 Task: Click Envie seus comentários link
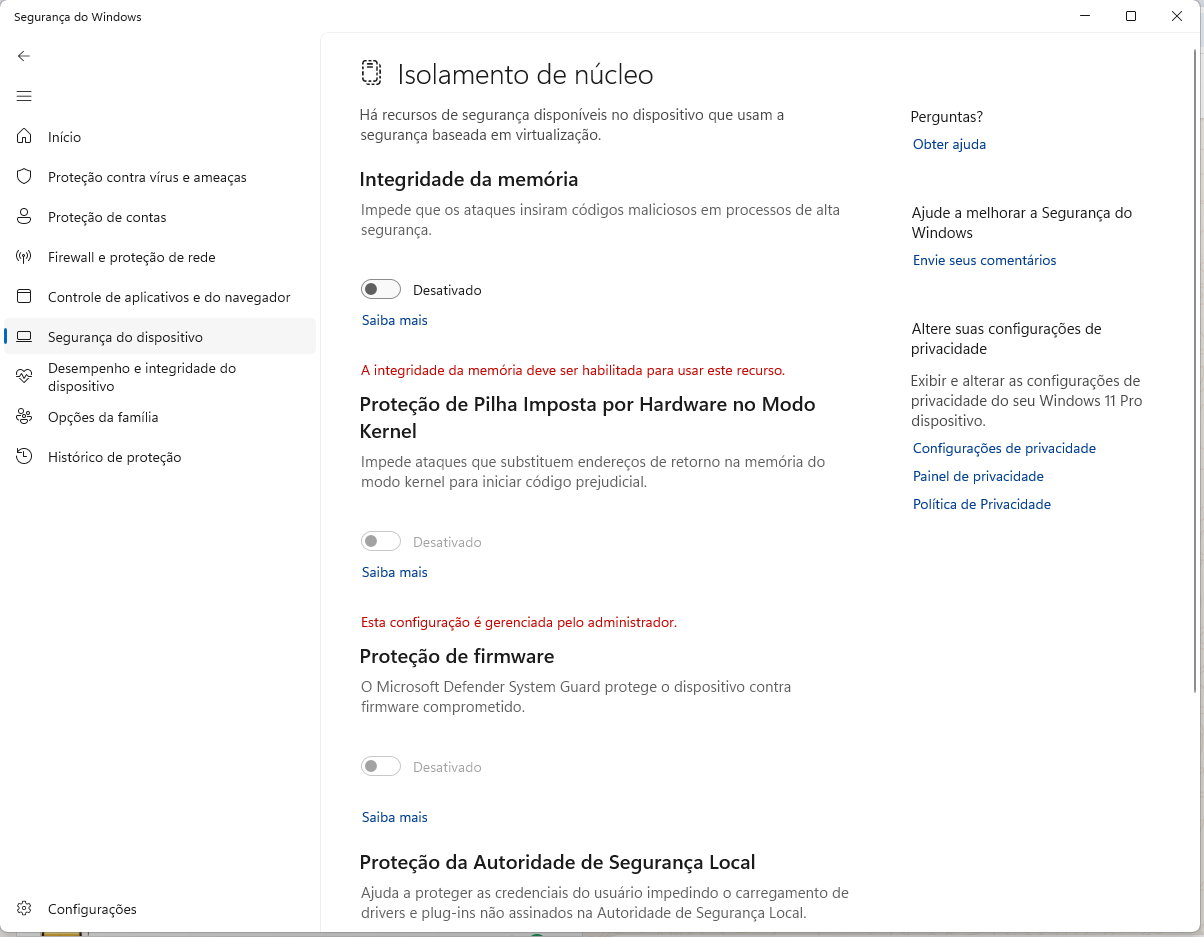(984, 260)
